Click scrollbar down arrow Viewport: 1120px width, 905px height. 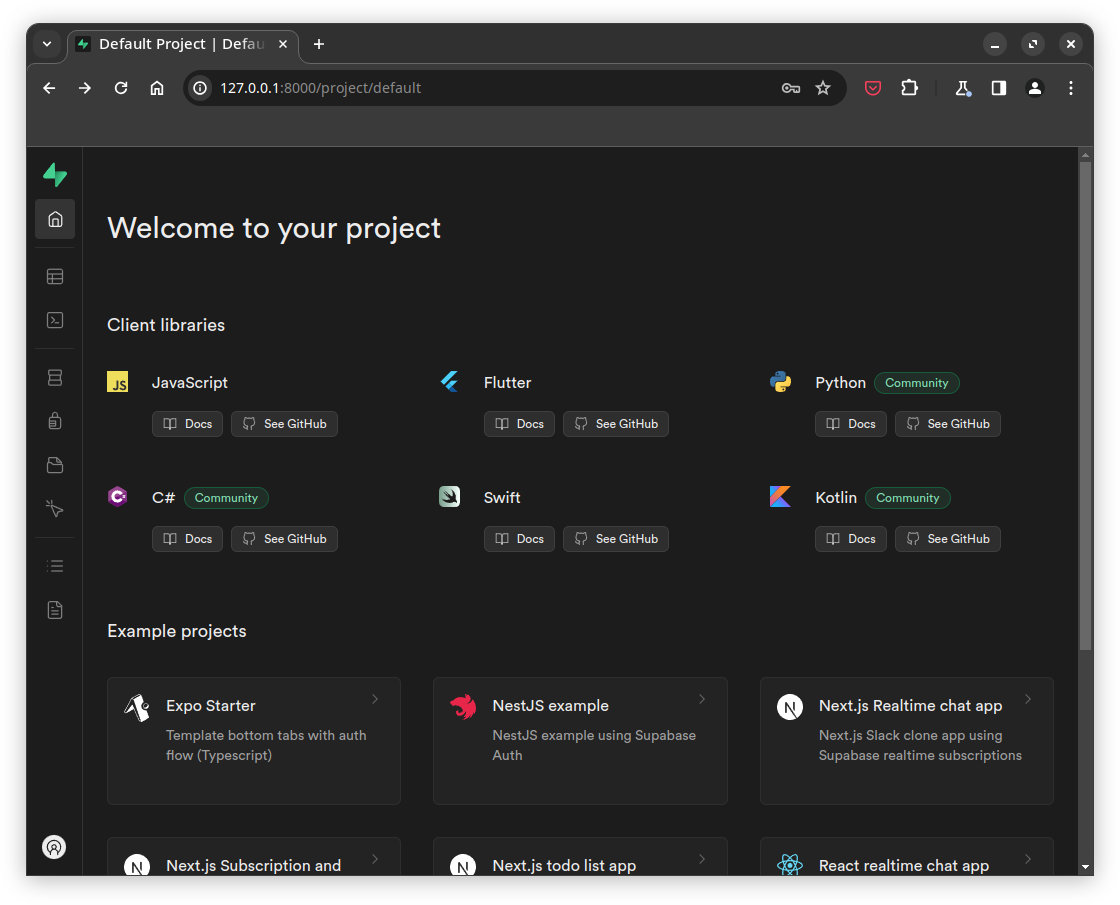click(1085, 867)
